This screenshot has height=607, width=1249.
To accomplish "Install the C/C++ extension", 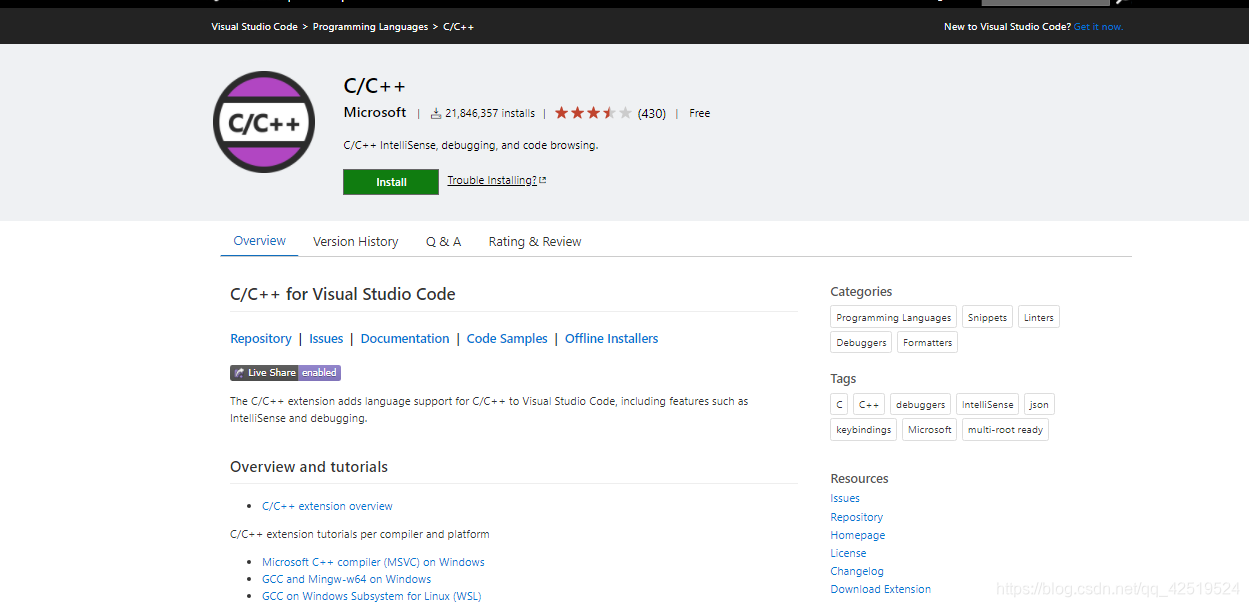I will coord(391,182).
